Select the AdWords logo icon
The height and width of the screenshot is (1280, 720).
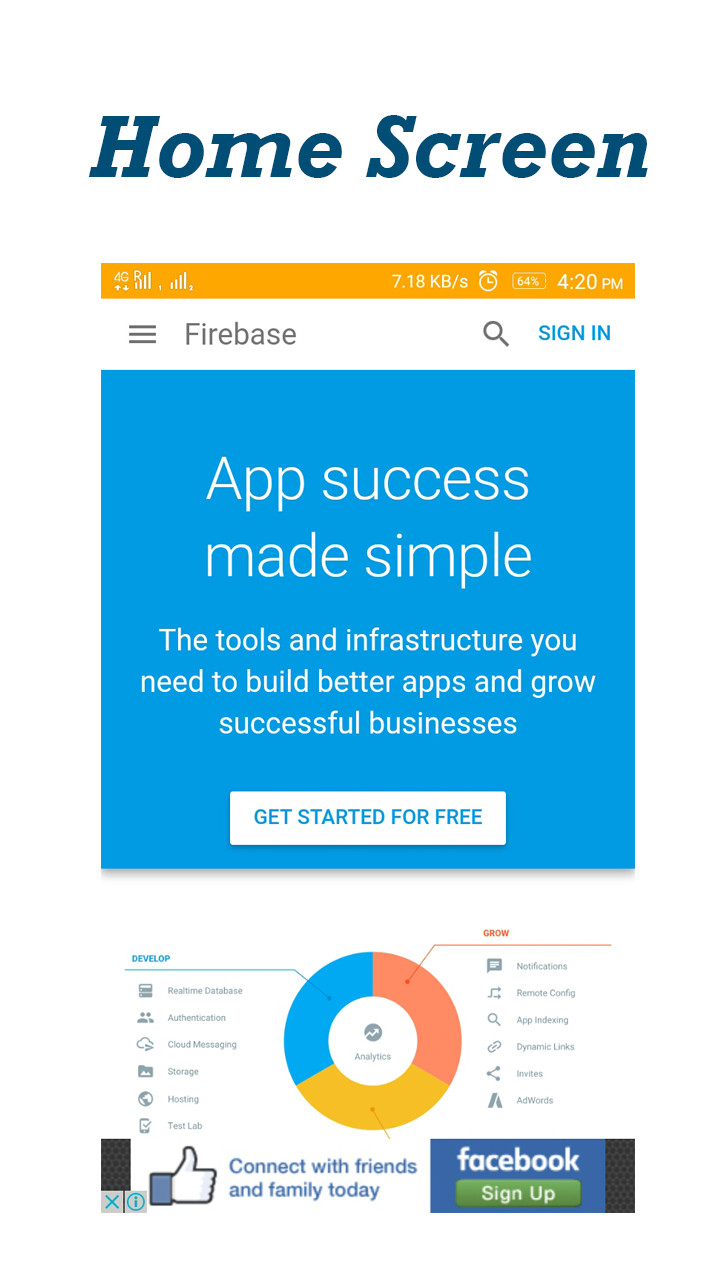[x=494, y=1101]
